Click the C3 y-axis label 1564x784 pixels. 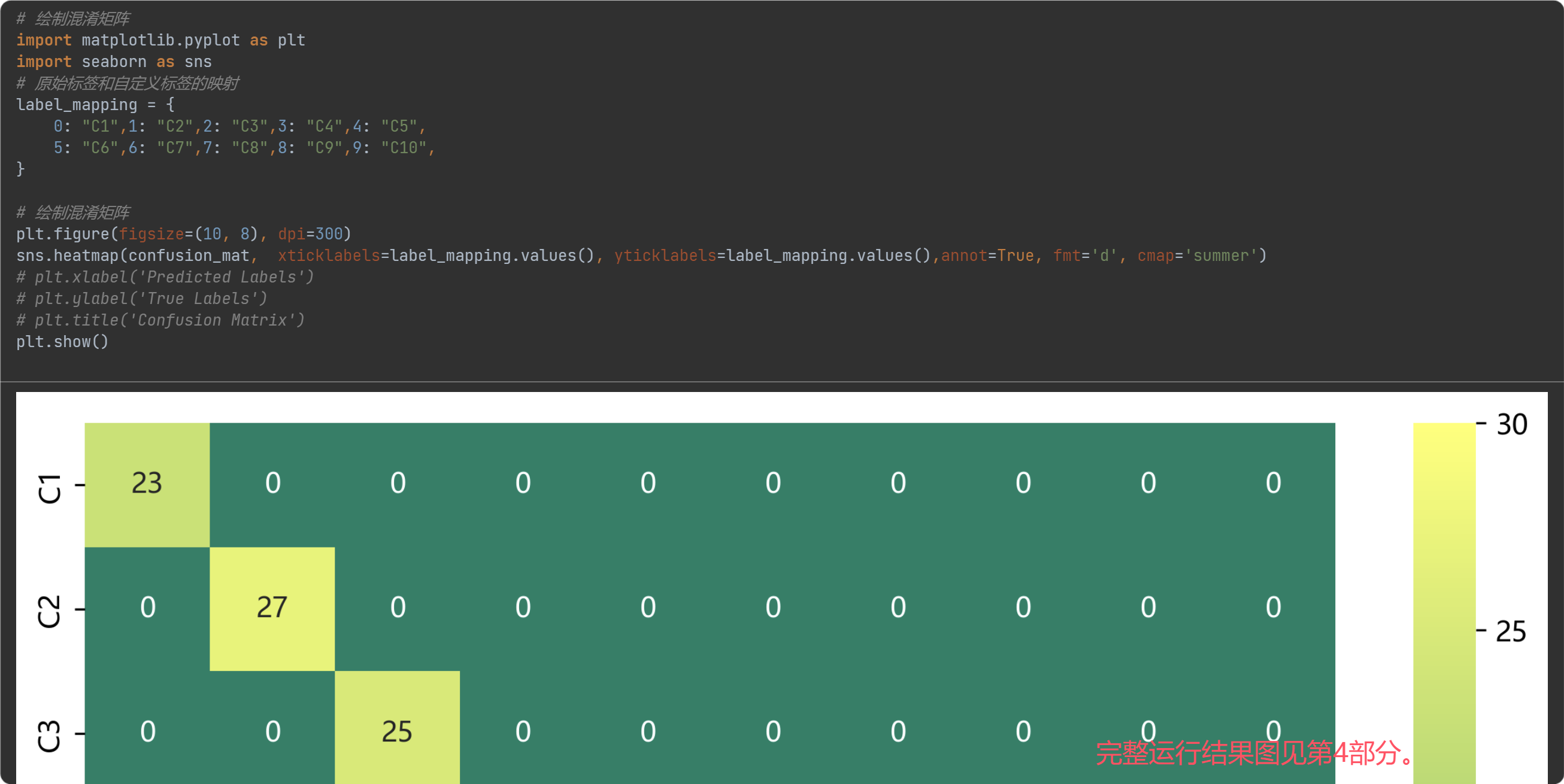50,736
